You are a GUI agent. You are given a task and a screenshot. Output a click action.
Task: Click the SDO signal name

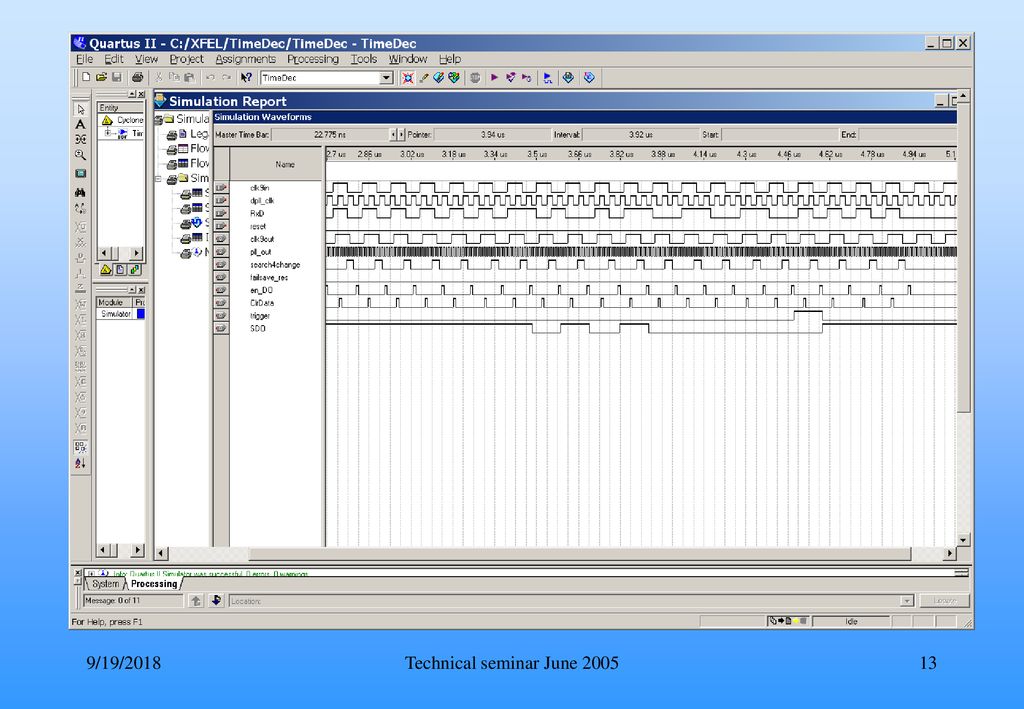point(258,328)
